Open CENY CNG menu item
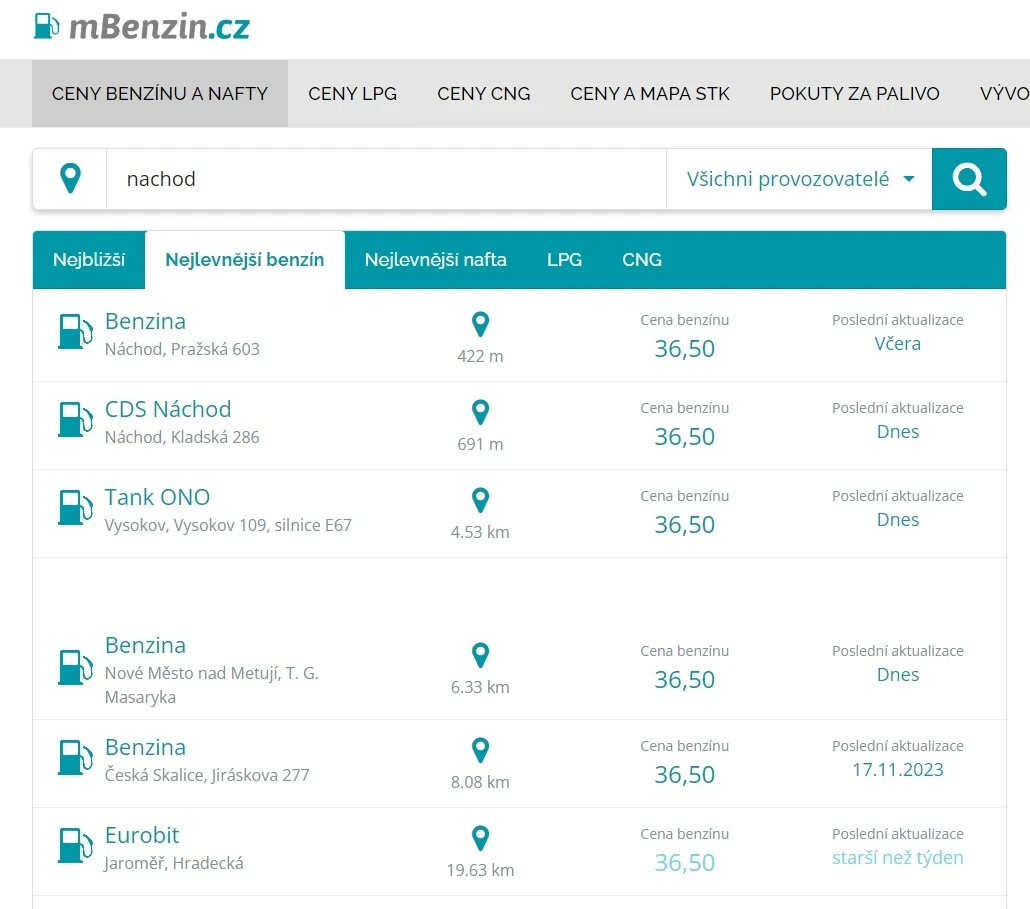The image size is (1030, 909). pos(483,93)
